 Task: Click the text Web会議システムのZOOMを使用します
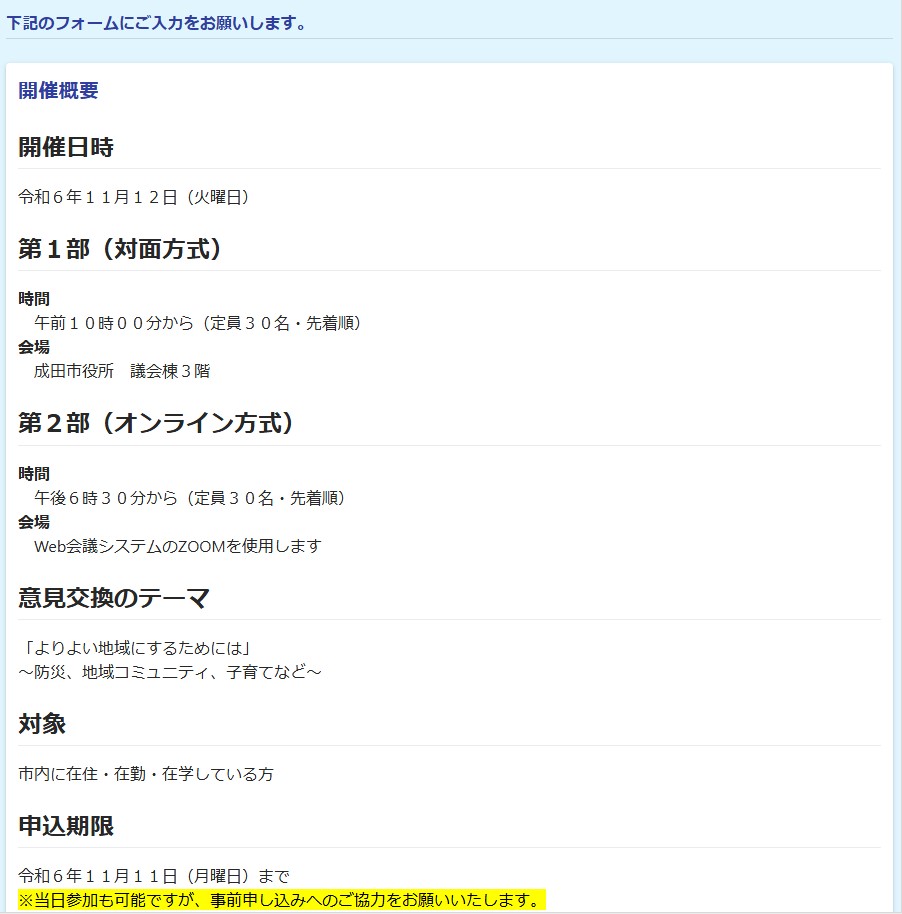178,546
